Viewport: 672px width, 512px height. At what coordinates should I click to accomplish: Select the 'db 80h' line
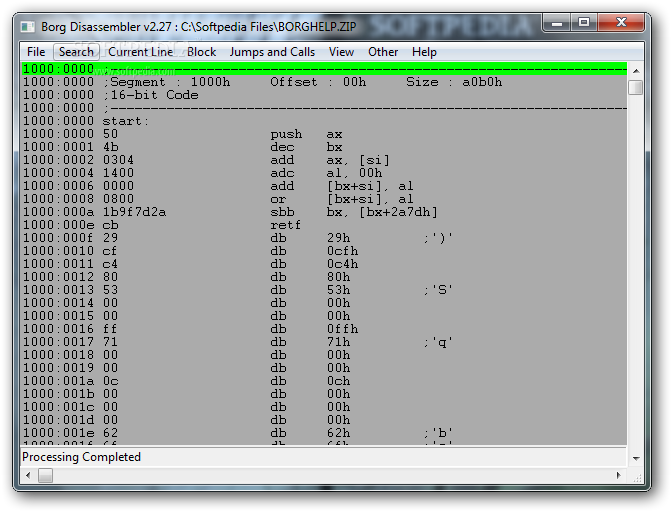(324, 277)
